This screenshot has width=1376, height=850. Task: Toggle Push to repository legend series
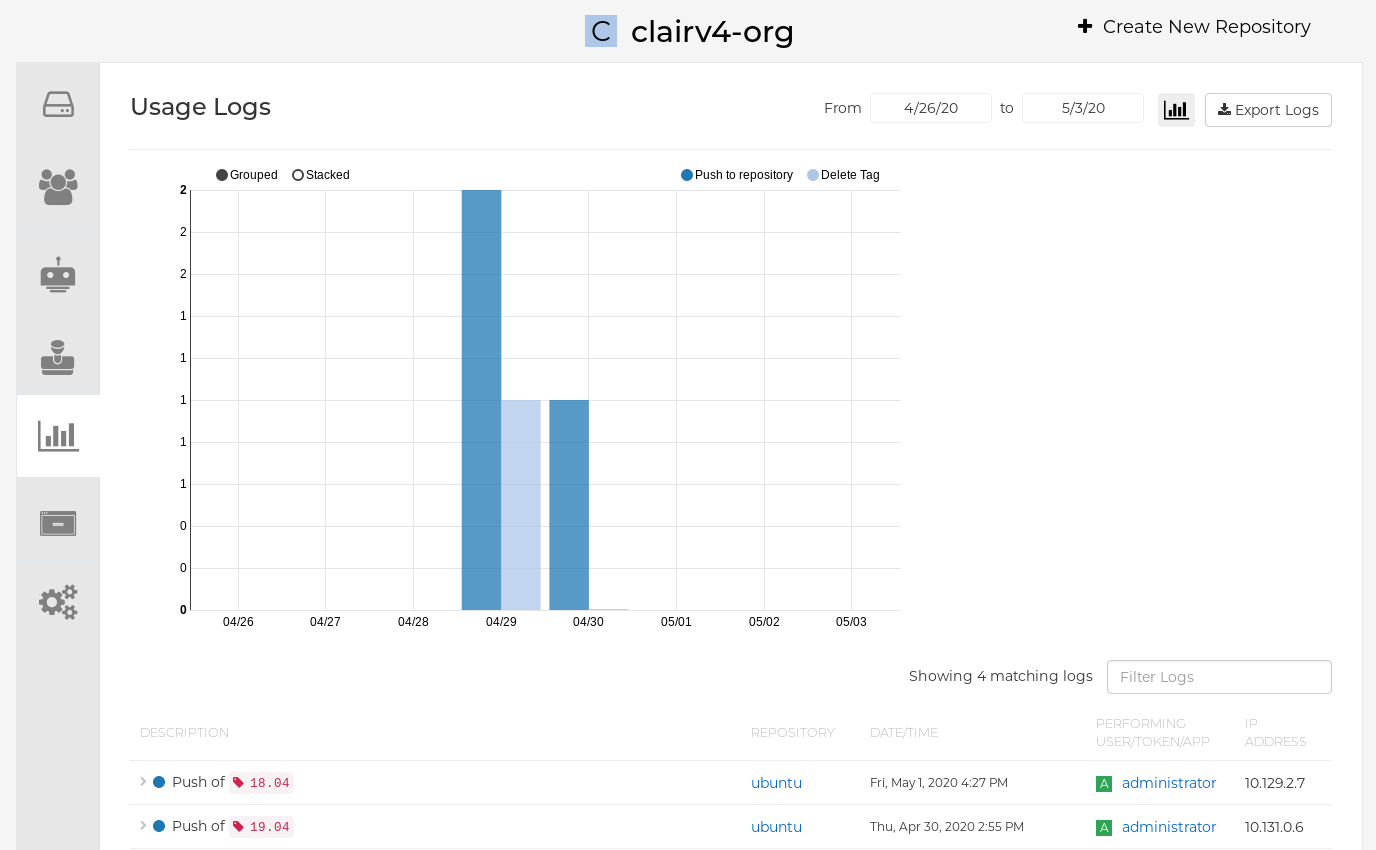click(x=737, y=175)
